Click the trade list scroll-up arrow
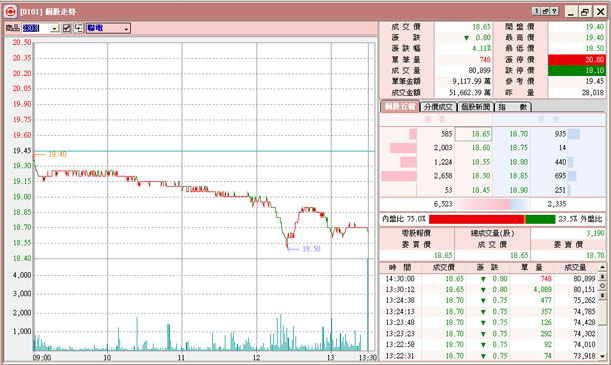Screen dimensions: 611x365 pyautogui.click(x=602, y=267)
